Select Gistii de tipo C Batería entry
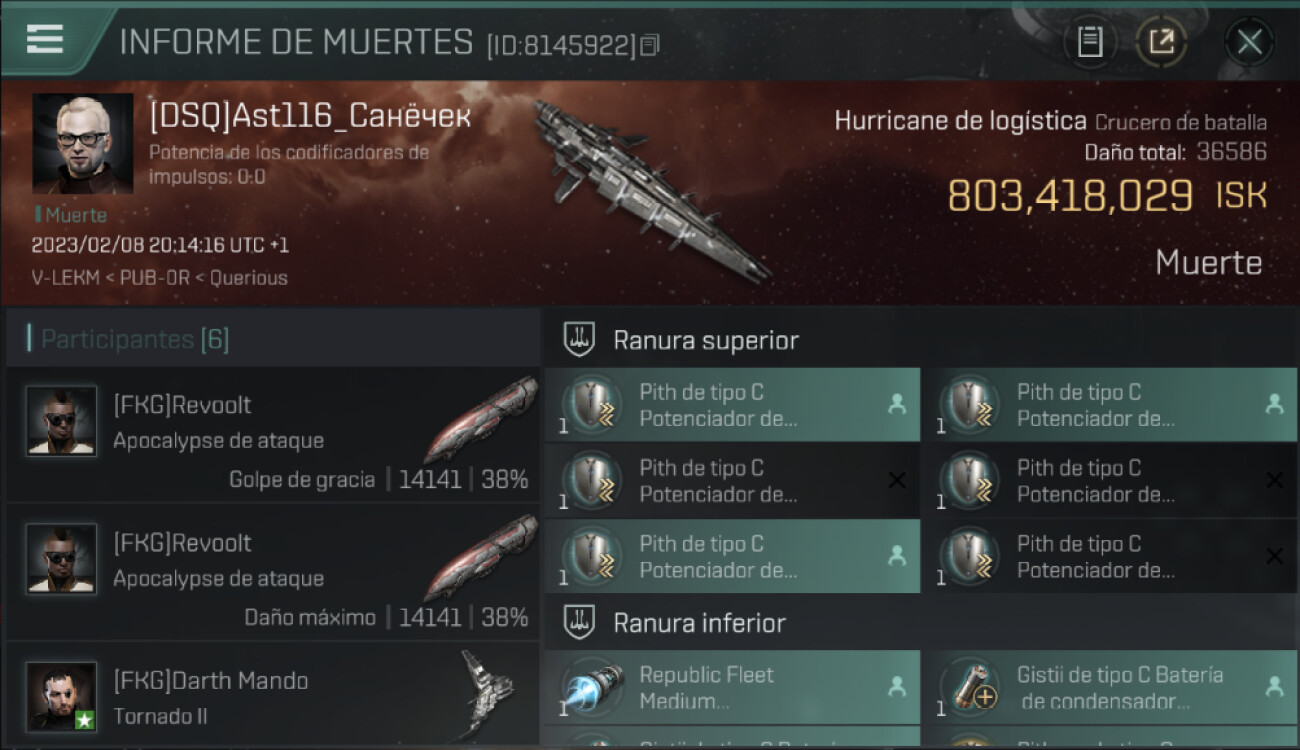This screenshot has height=750, width=1300. tap(1109, 687)
